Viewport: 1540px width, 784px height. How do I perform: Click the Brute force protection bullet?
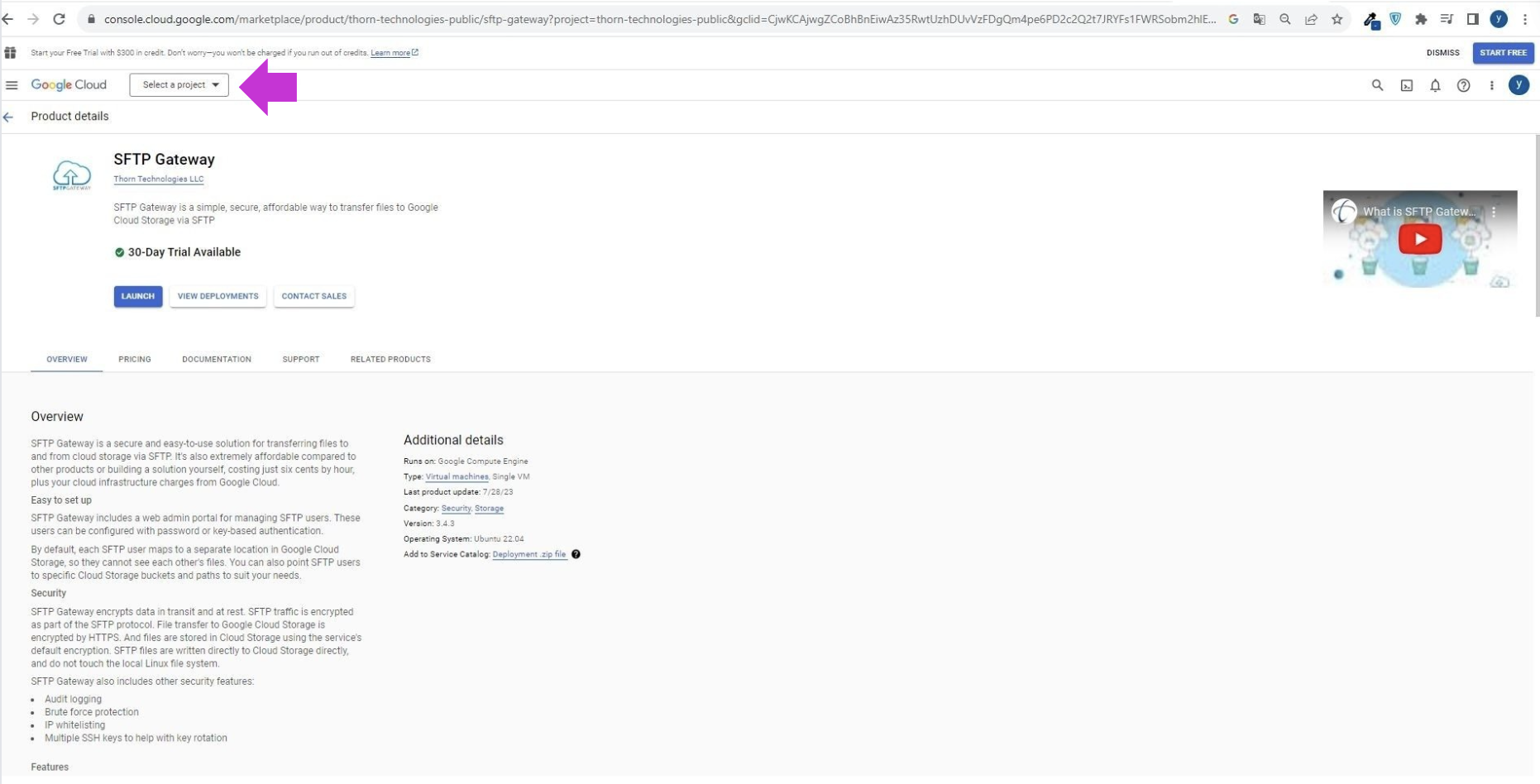pyautogui.click(x=92, y=712)
